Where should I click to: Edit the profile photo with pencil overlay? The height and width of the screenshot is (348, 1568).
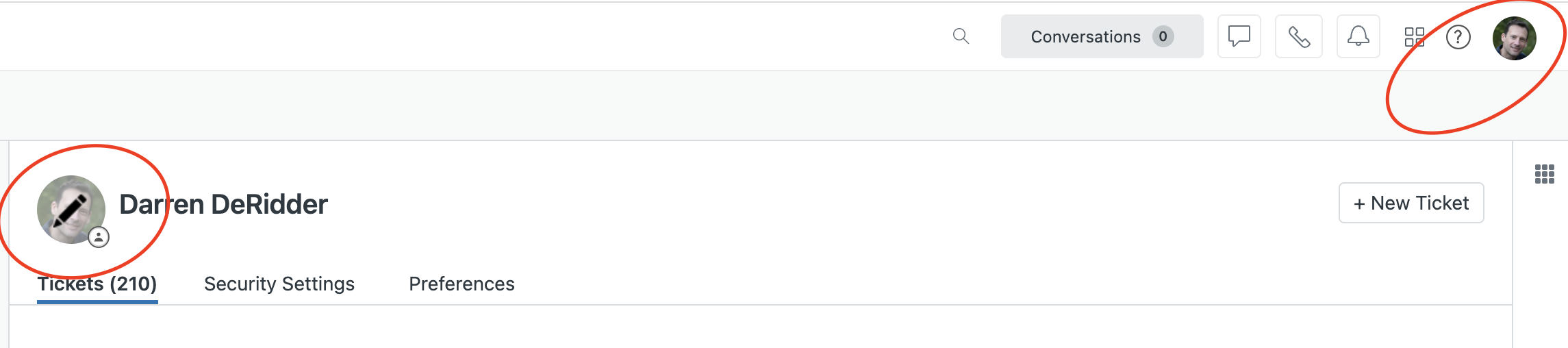71,210
